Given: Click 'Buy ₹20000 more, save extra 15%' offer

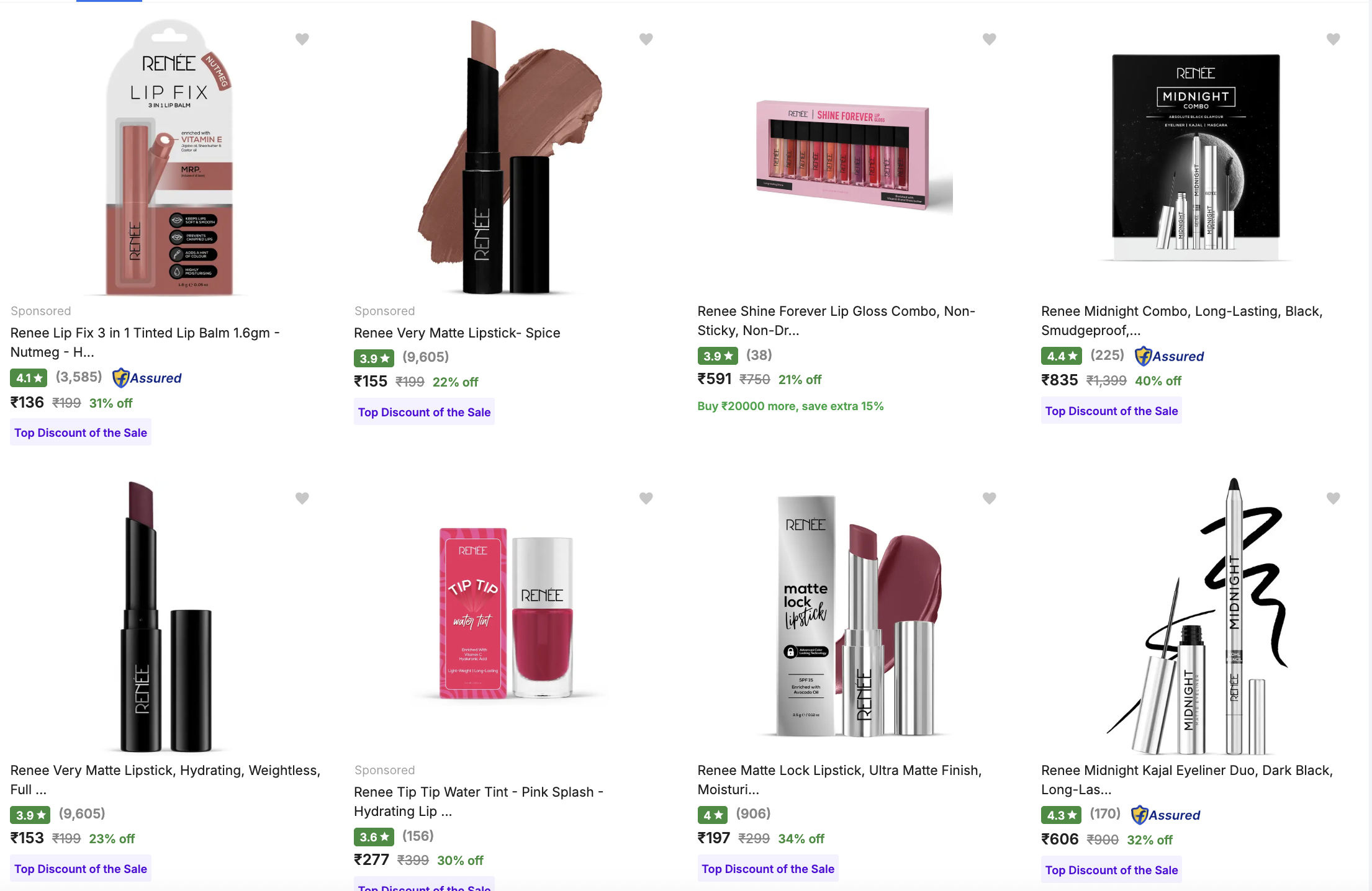Looking at the screenshot, I should coord(790,406).
